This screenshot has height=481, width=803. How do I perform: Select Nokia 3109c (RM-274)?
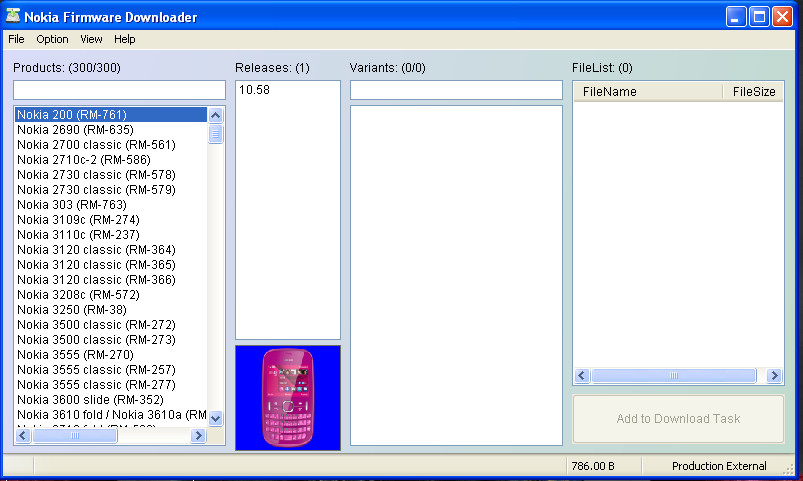[x=111, y=219]
